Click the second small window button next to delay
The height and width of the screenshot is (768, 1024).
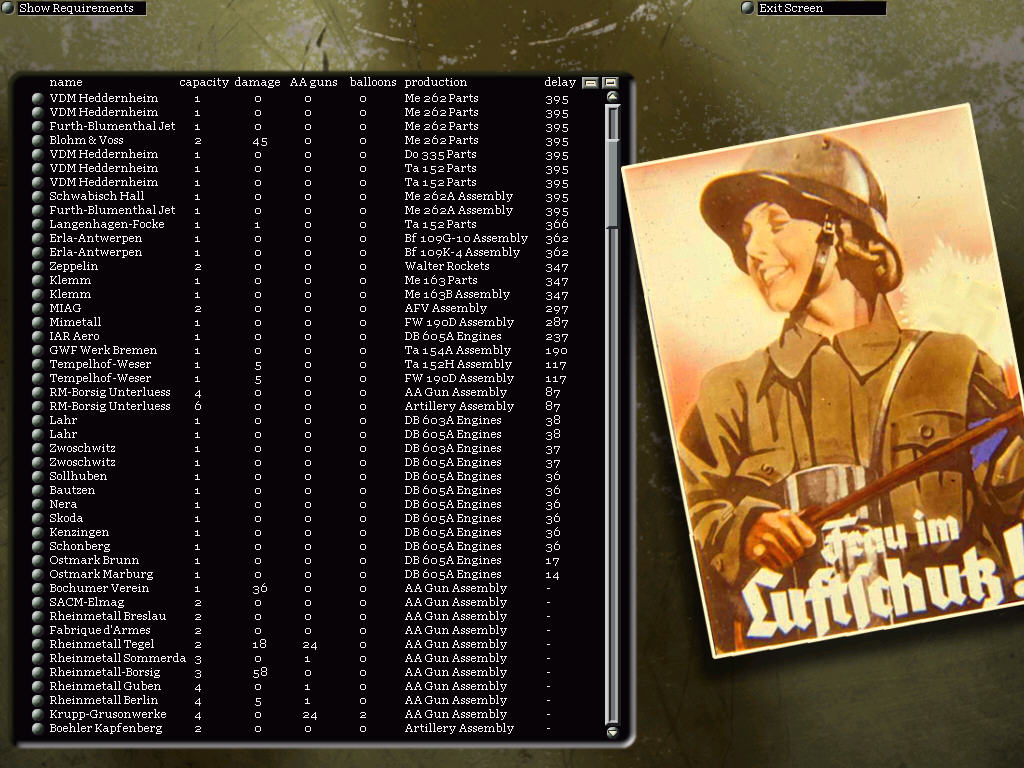(x=610, y=82)
